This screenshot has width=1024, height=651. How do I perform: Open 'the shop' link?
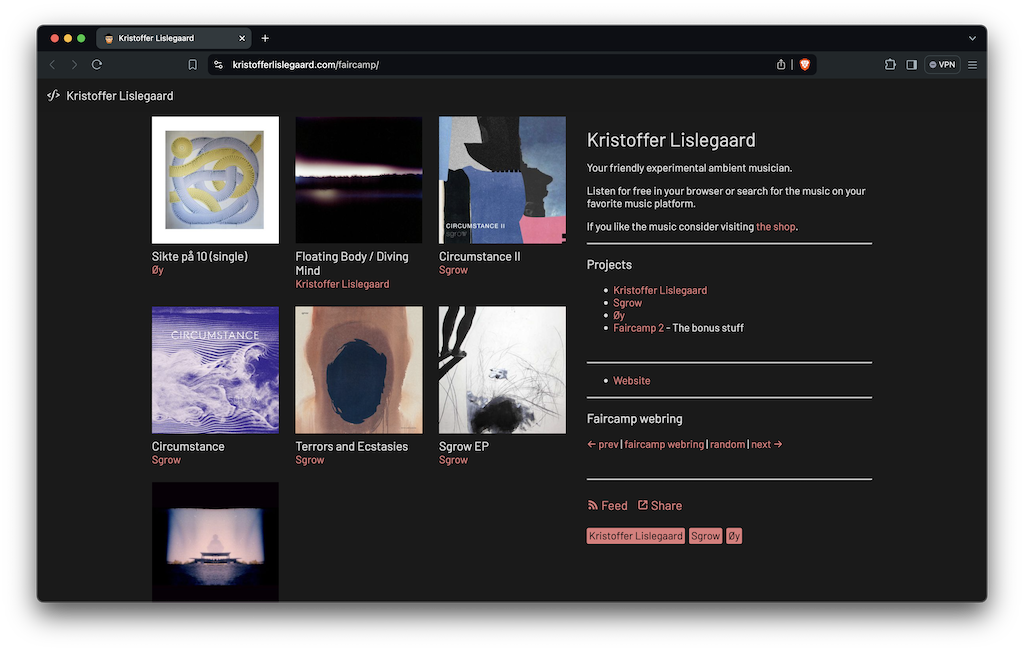776,227
